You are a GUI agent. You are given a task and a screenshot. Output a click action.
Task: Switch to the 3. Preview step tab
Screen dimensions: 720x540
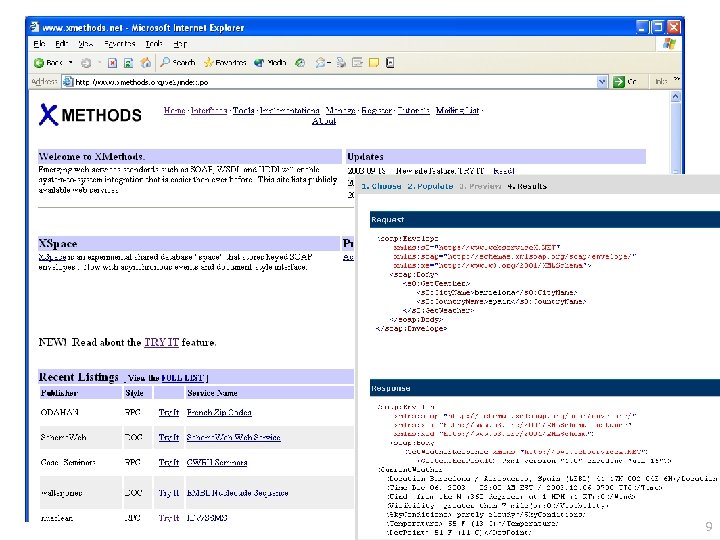click(480, 186)
